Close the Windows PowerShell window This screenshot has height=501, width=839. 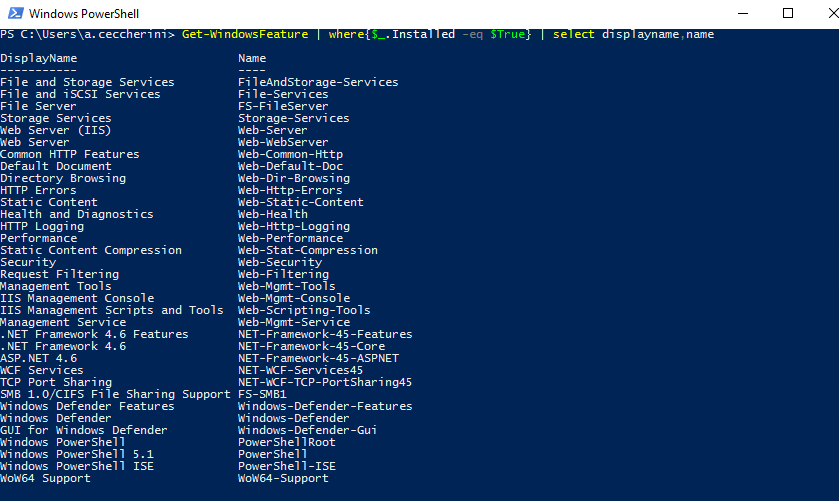click(831, 13)
